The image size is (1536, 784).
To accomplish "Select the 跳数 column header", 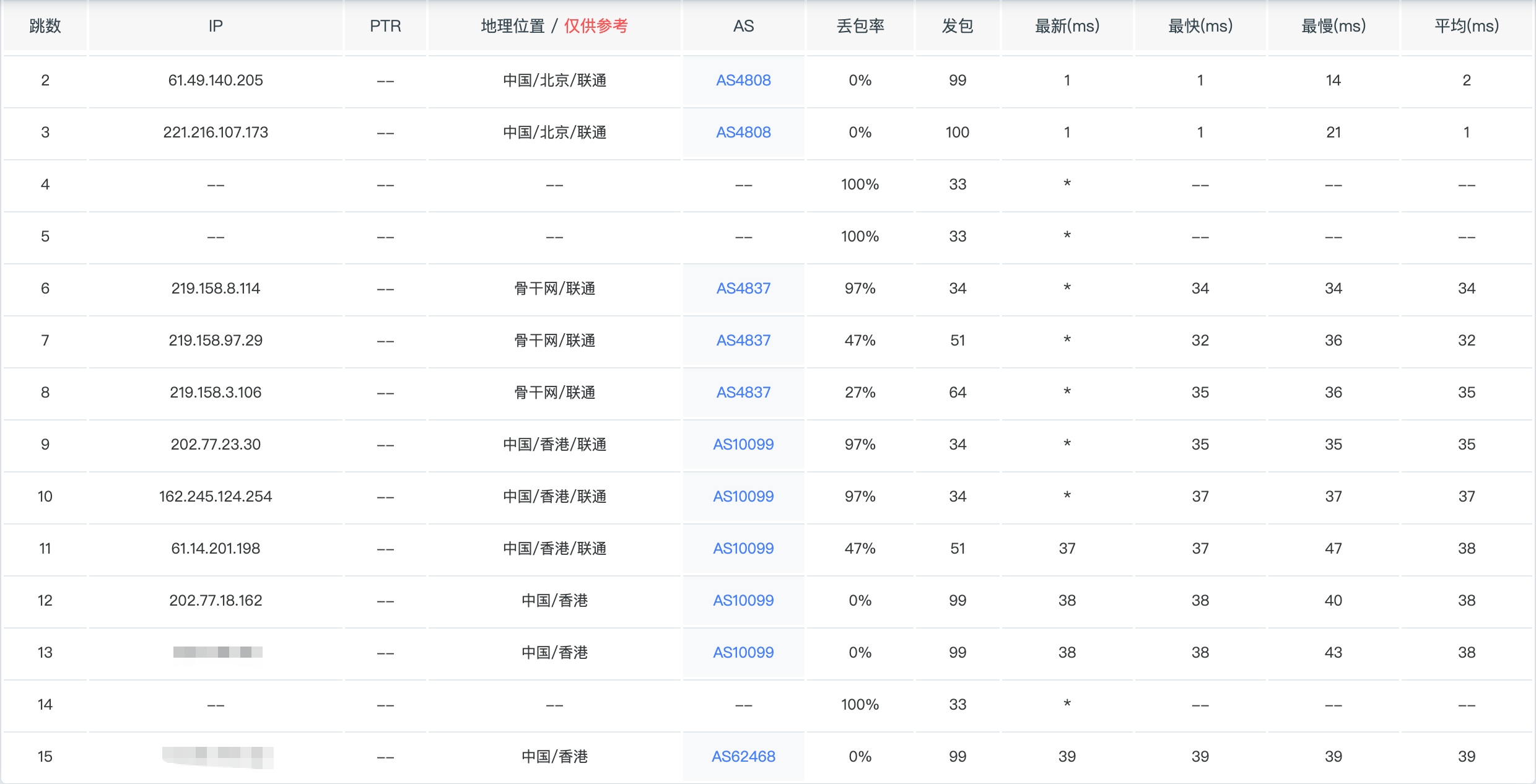I will pyautogui.click(x=45, y=26).
